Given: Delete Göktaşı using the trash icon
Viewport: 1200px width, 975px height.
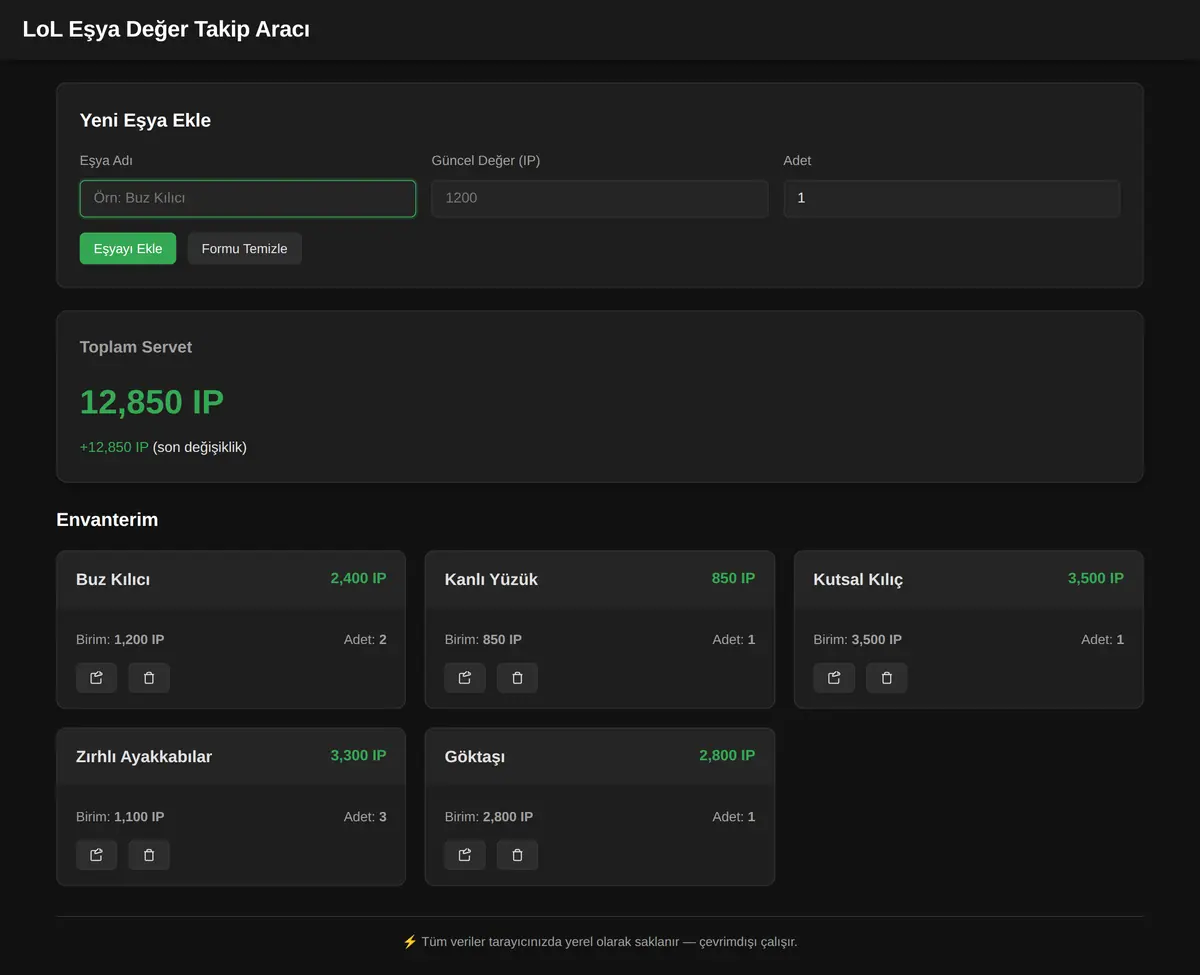Looking at the screenshot, I should pos(517,855).
